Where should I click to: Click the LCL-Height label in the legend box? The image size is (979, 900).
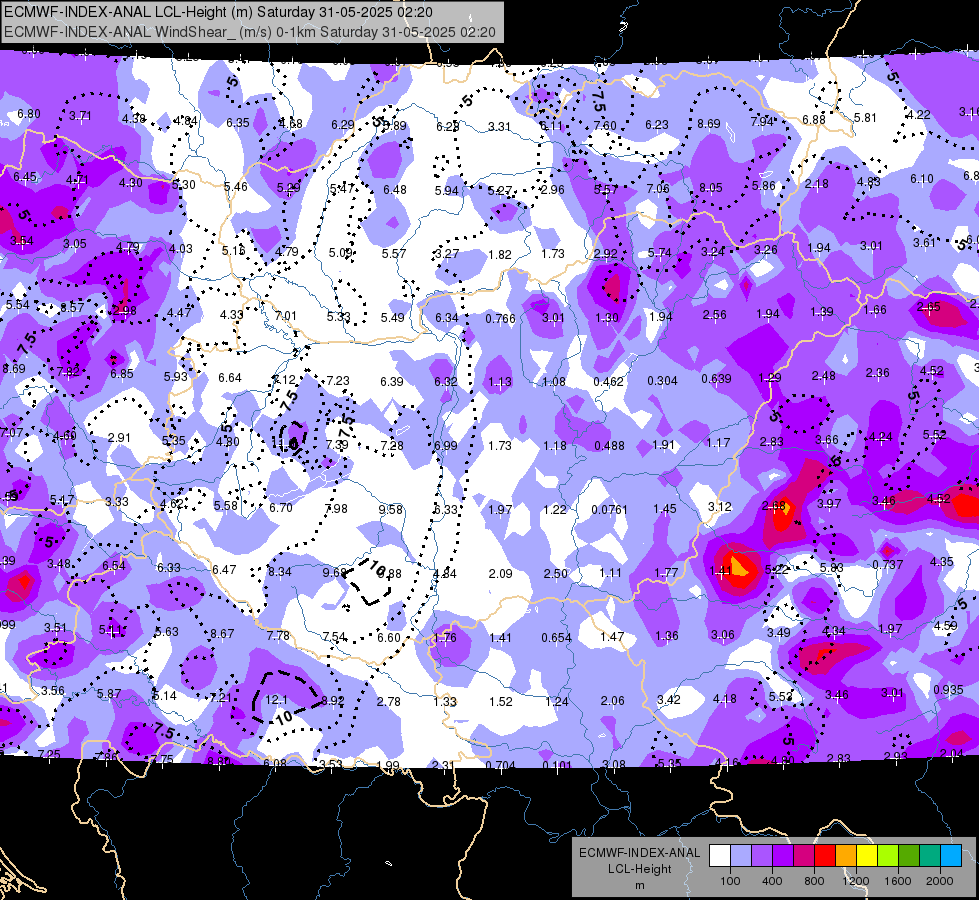639,869
